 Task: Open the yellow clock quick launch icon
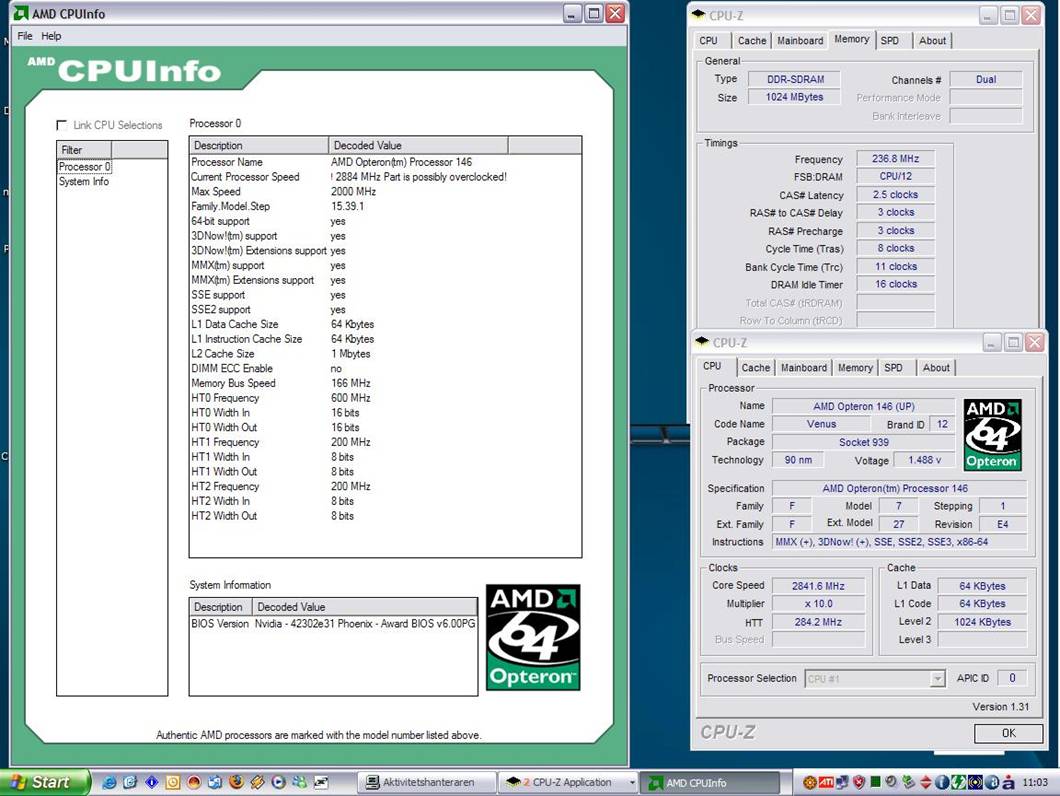172,782
